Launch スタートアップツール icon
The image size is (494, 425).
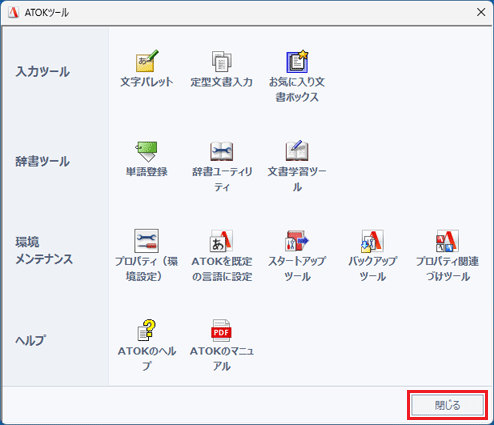[297, 241]
